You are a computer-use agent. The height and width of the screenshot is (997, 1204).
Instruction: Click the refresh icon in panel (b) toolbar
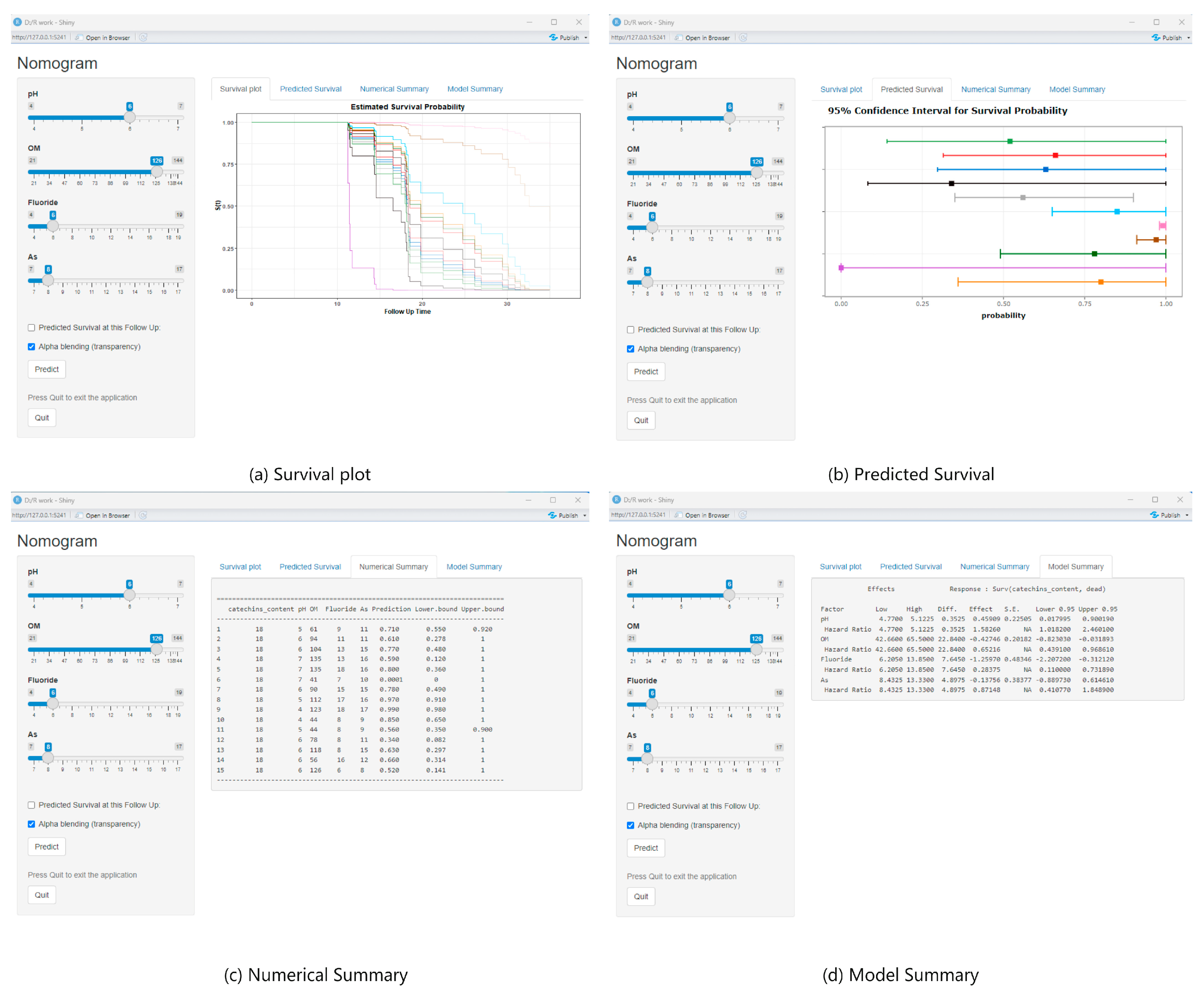[x=743, y=38]
